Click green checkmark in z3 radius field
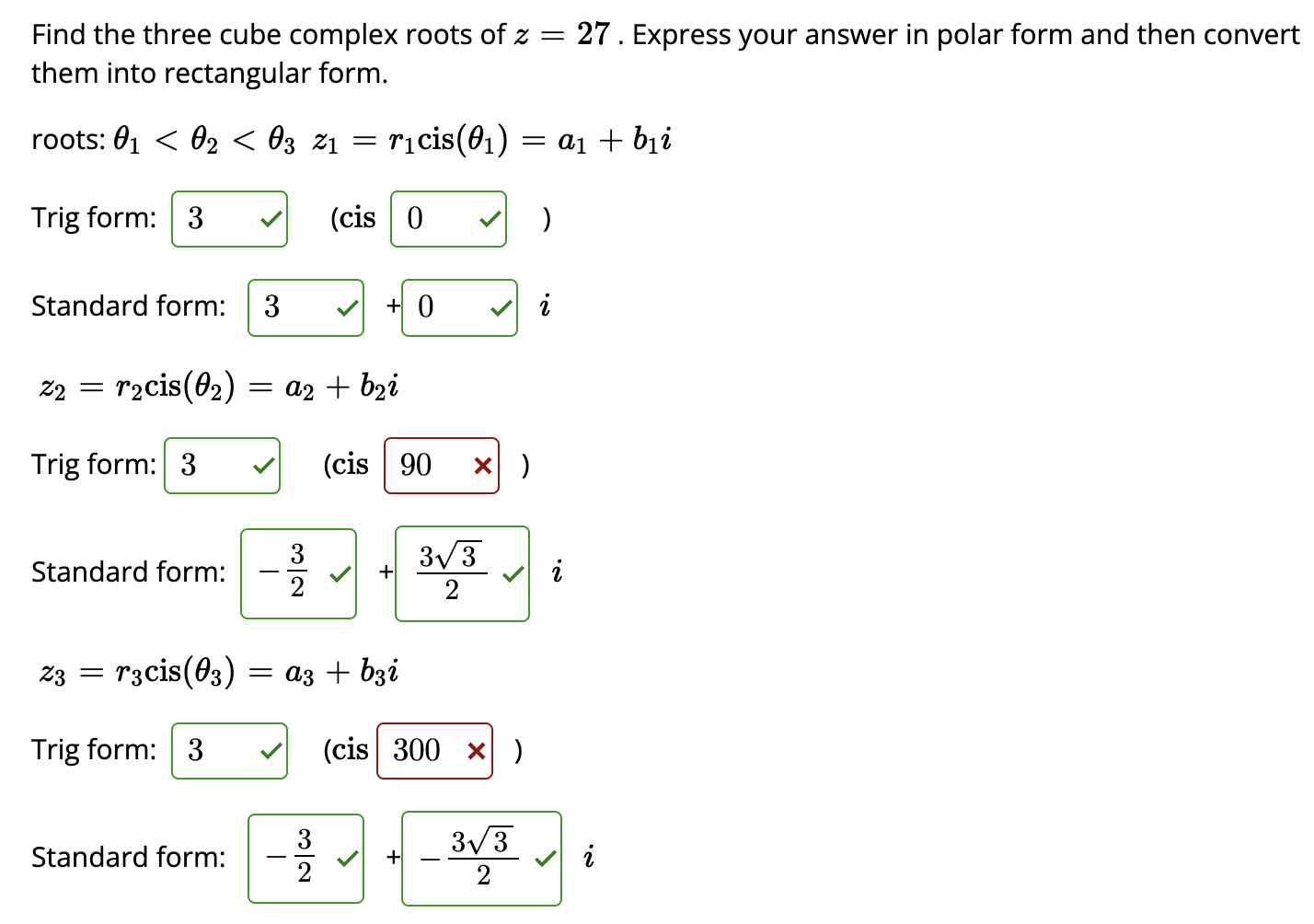1314x924 pixels. click(271, 751)
